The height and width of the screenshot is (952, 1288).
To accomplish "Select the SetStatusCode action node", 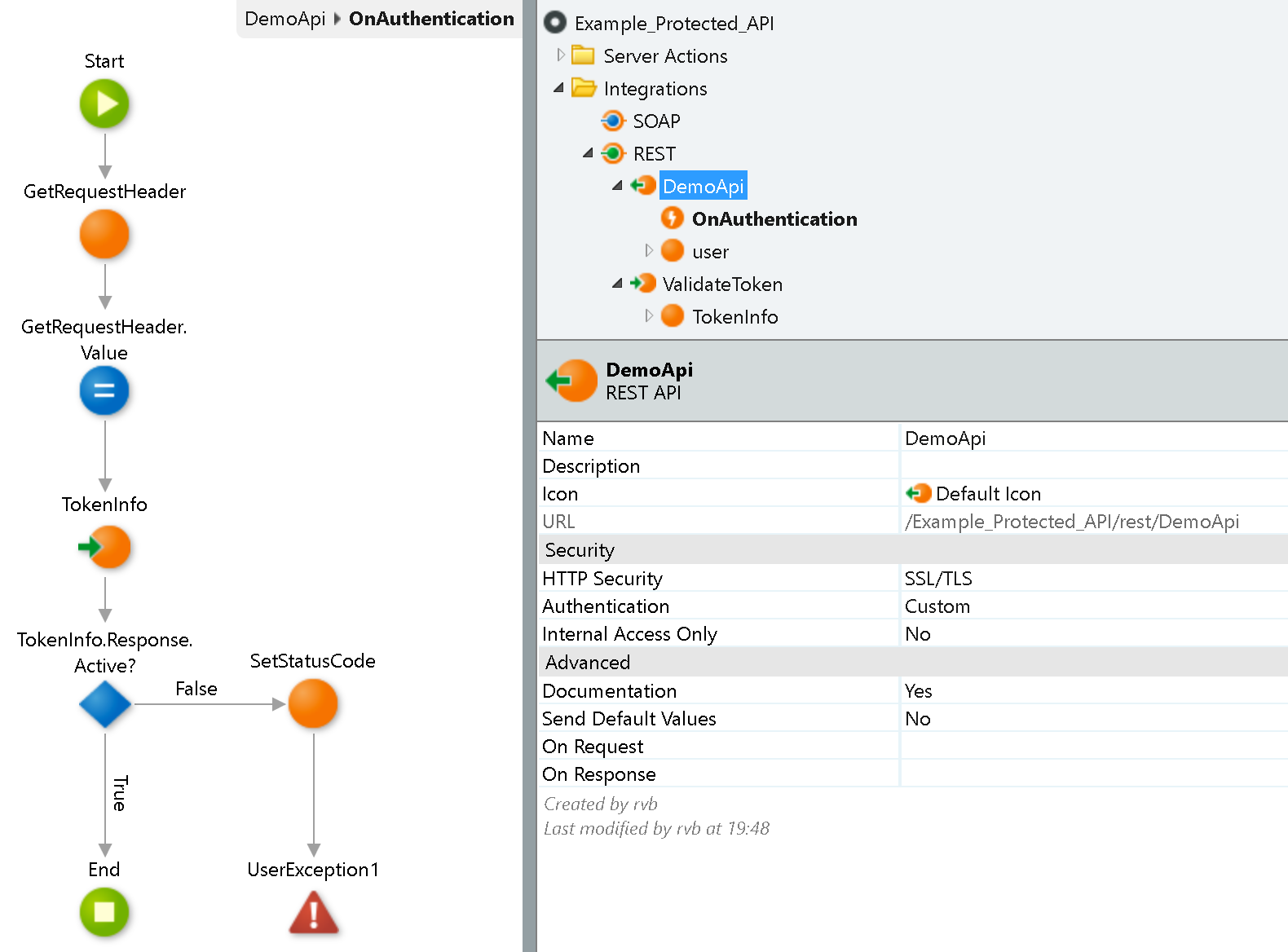I will tap(313, 704).
